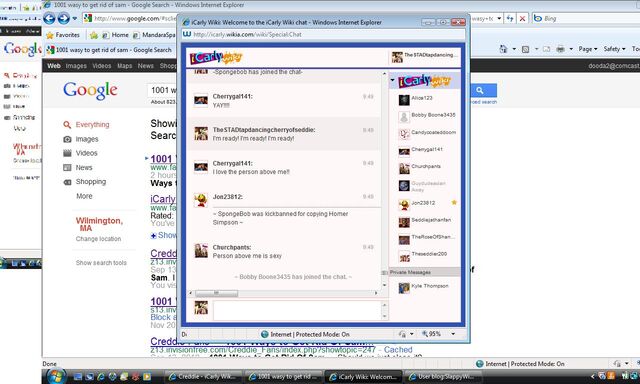
Task: Click the Change location link
Action: click(98, 239)
